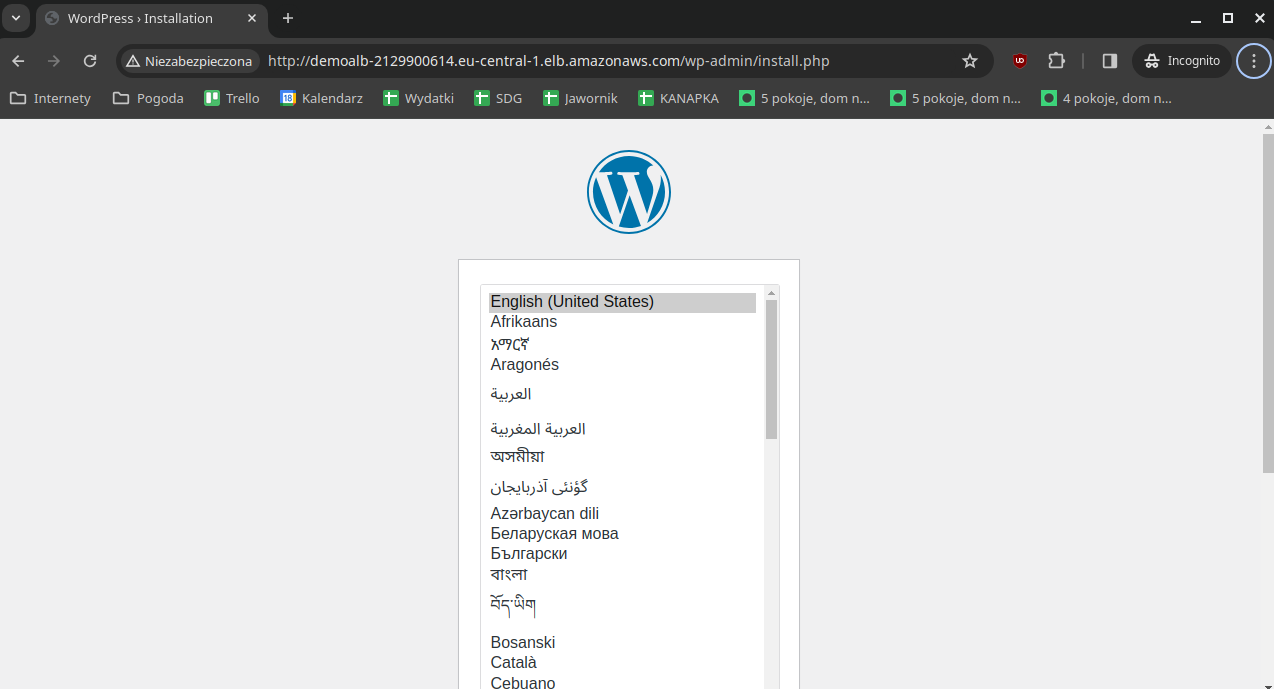Close the WordPress Installation tab
This screenshot has height=689, width=1274.
(252, 18)
